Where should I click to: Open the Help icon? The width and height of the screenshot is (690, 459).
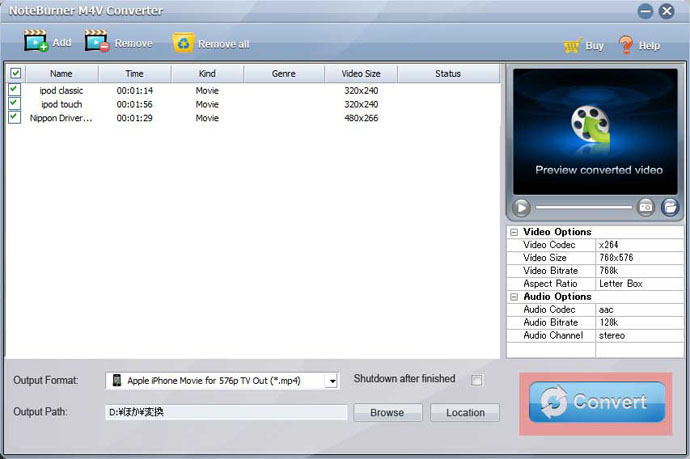pos(626,45)
